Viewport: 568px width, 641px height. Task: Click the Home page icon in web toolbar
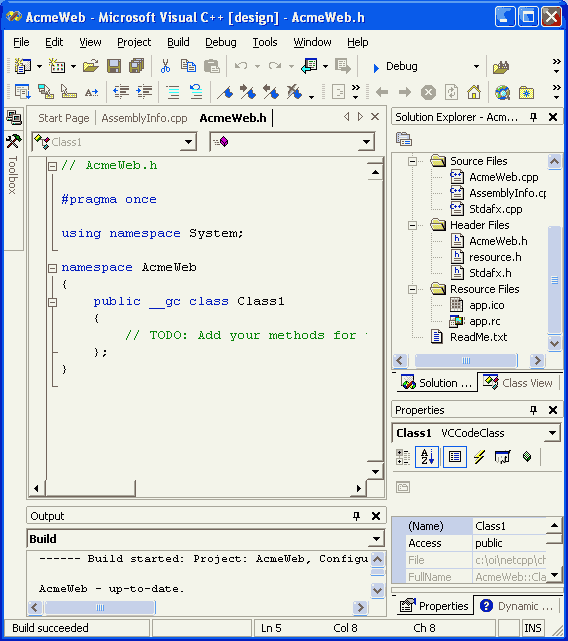474,92
